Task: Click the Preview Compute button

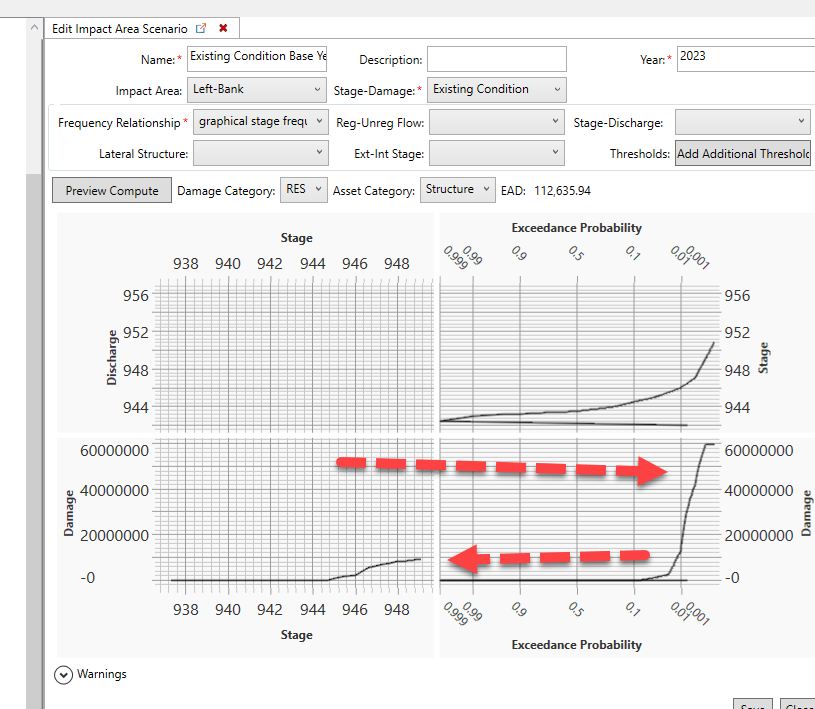Action: [111, 190]
